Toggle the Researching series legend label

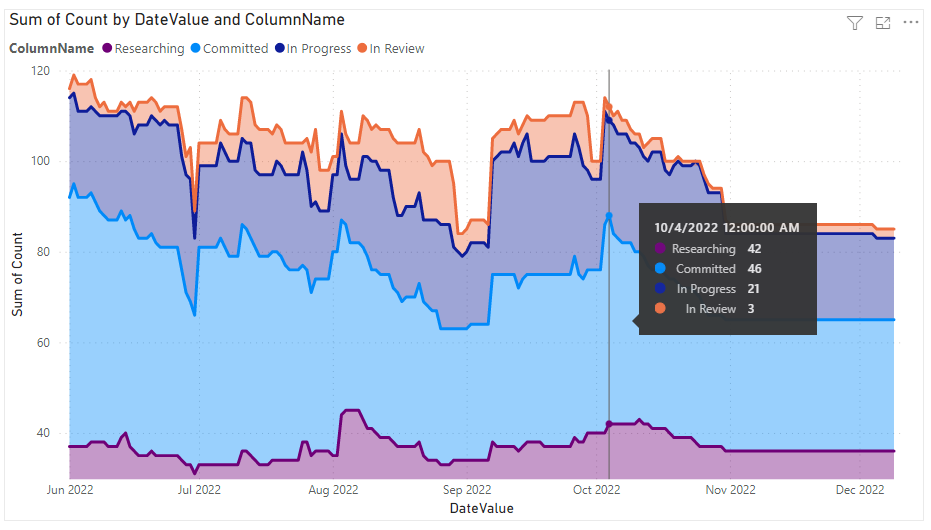149,48
